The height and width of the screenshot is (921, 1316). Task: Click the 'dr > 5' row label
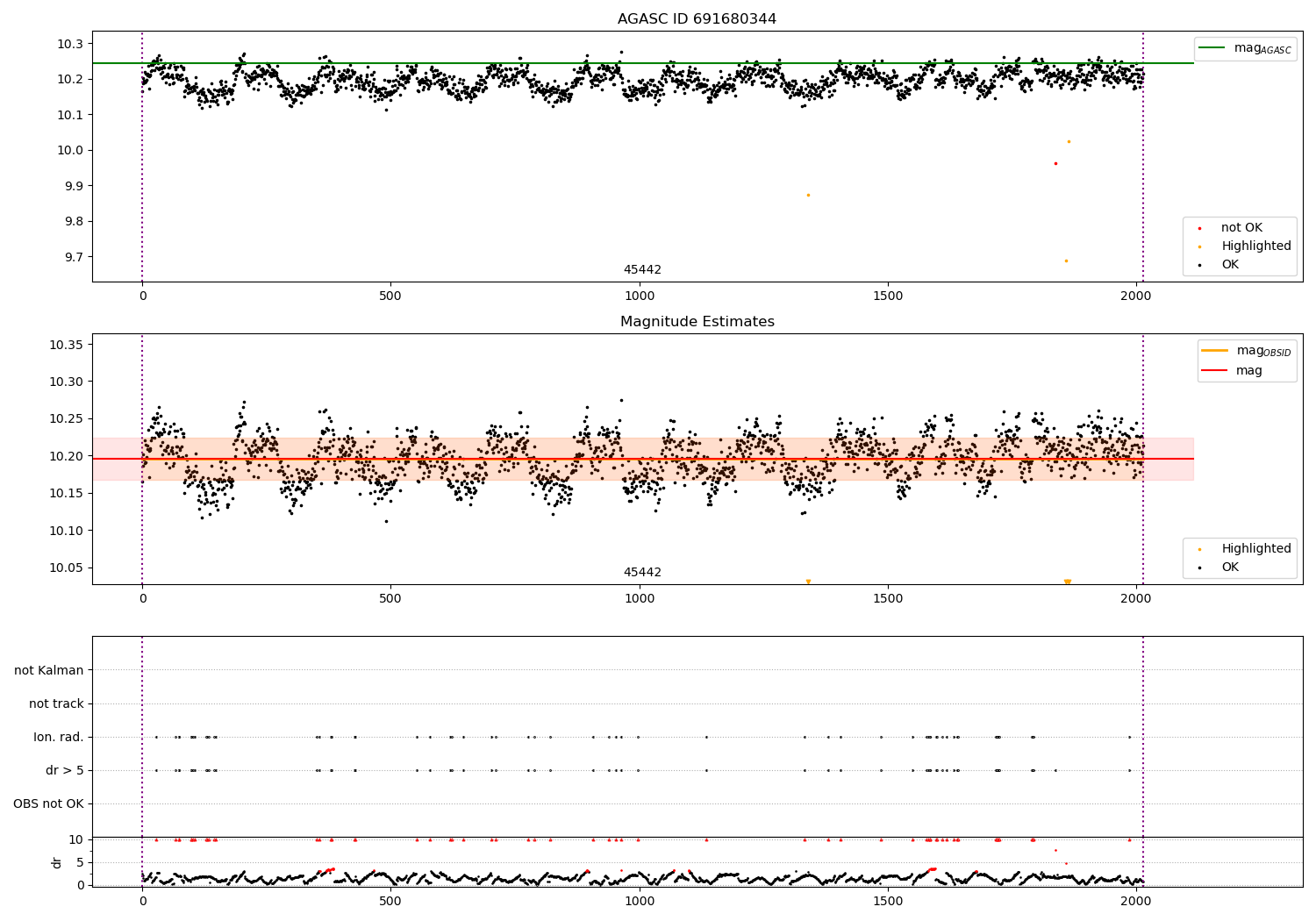[65, 770]
